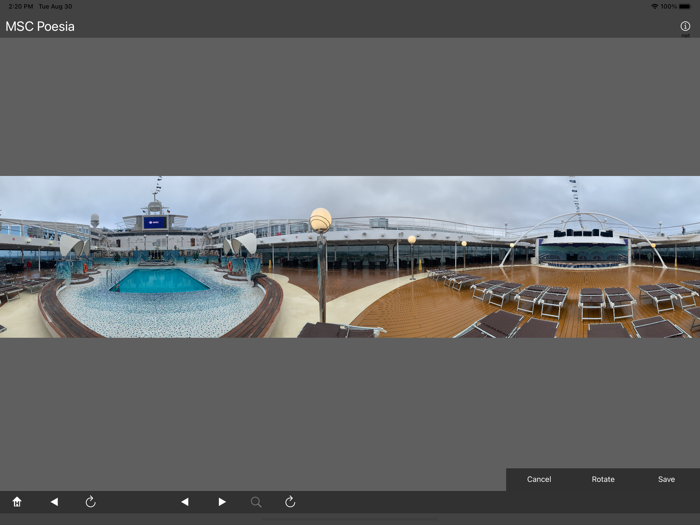
Task: Cancel the photo edit
Action: tap(539, 479)
